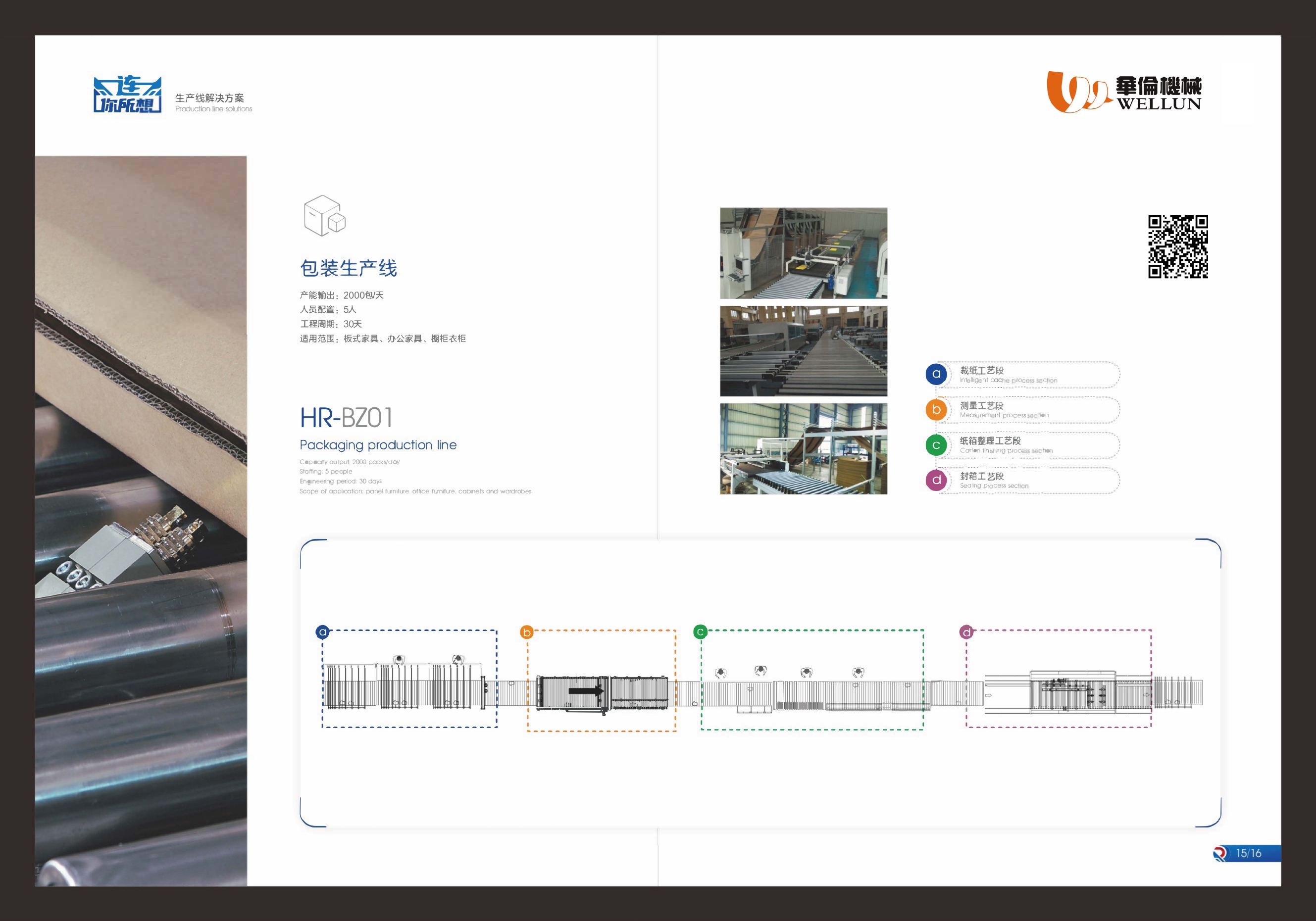Click the blue 连你所想 logo
Screen dimensions: 1316x921
[127, 95]
